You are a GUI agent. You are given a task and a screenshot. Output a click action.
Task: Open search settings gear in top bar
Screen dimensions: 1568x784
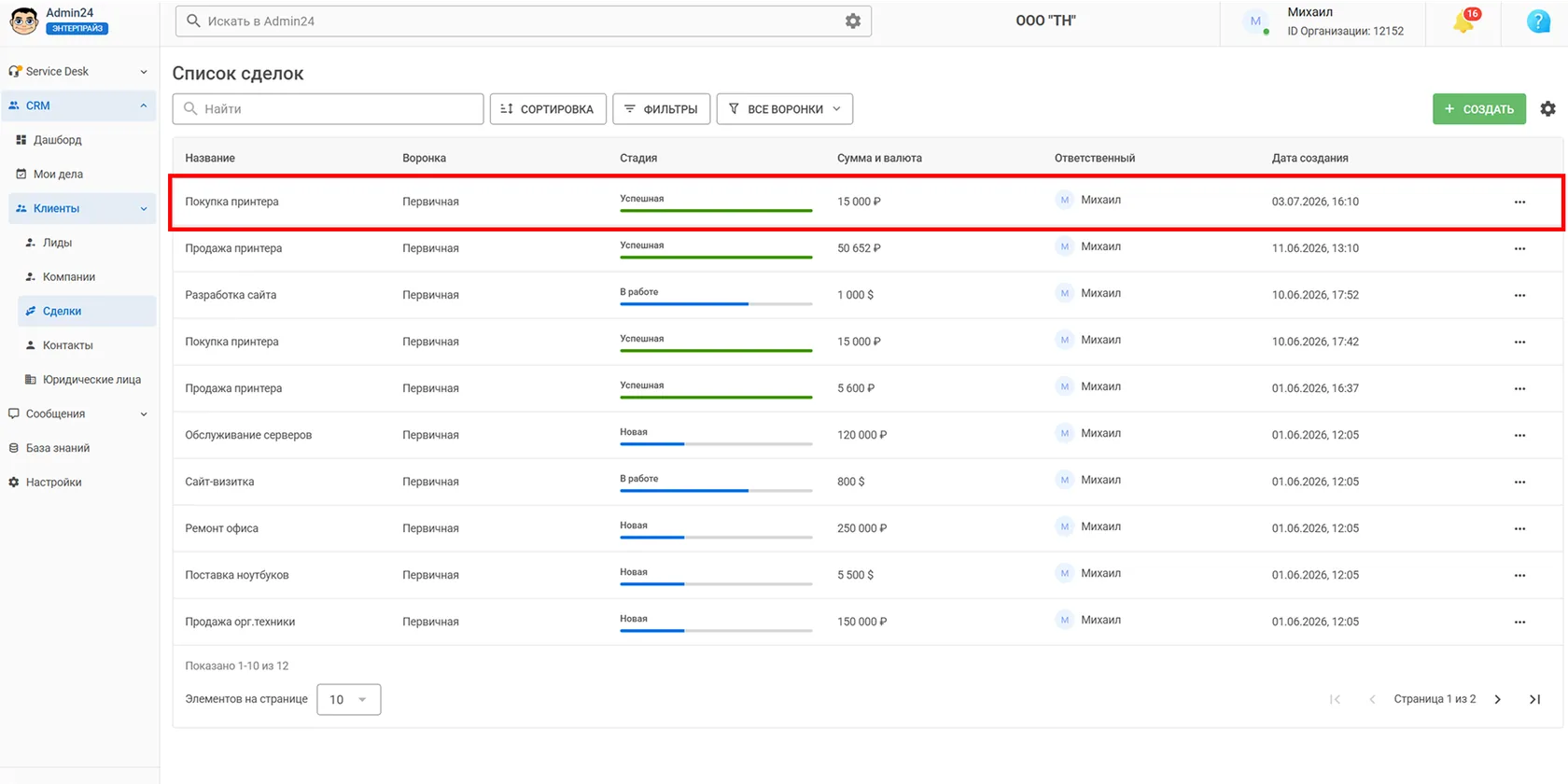point(853,21)
